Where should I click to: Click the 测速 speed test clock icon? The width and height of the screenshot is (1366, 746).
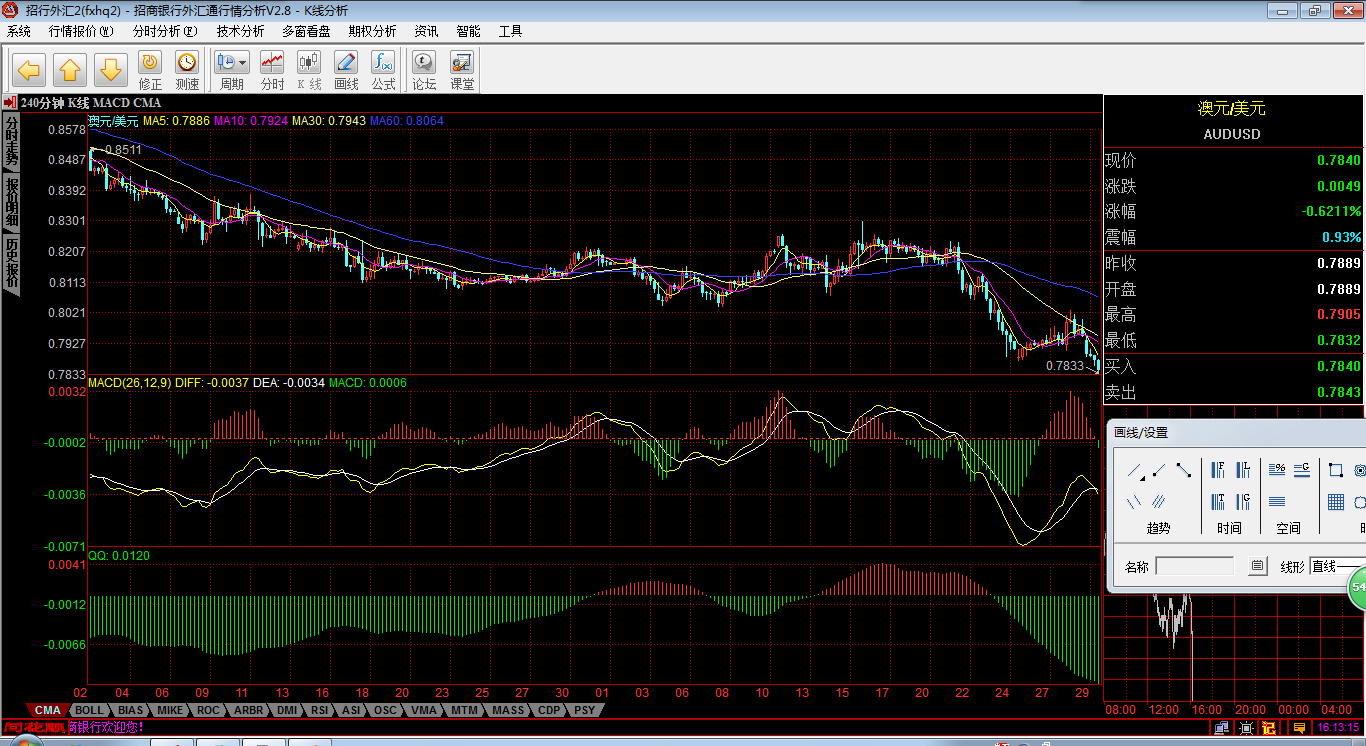pyautogui.click(x=187, y=70)
